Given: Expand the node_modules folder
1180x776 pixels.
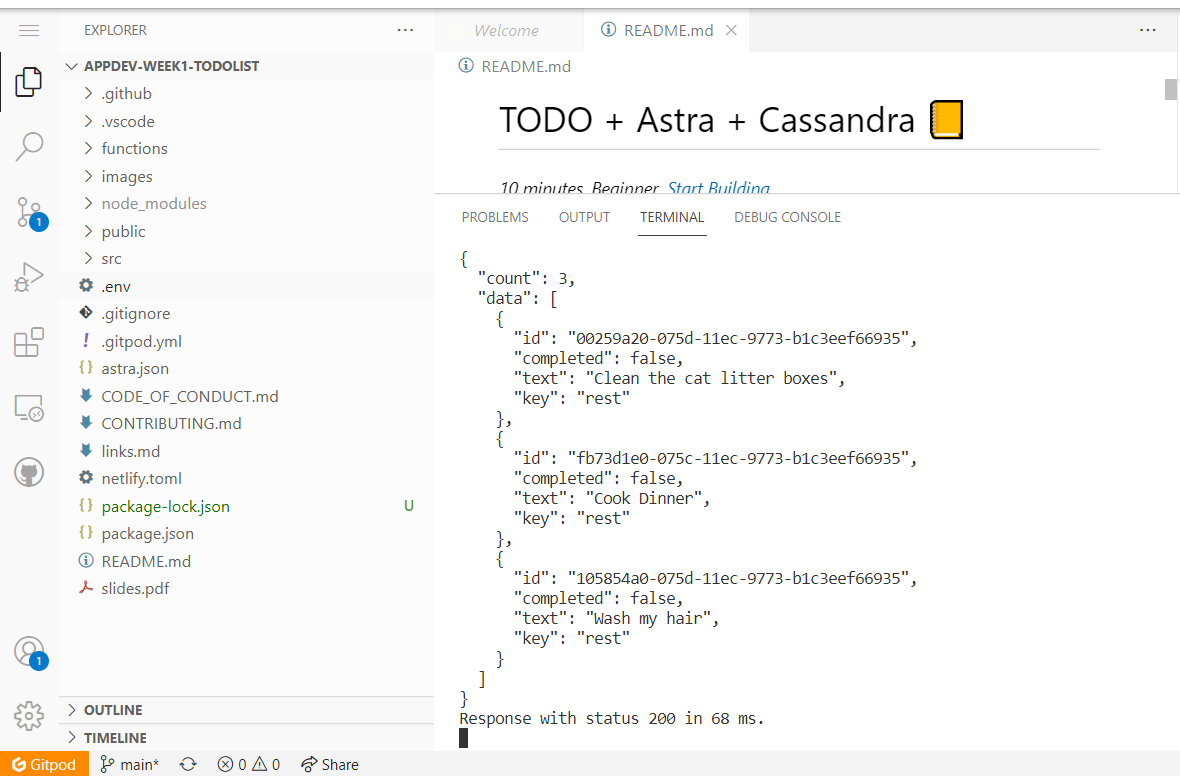Looking at the screenshot, I should point(247,203).
